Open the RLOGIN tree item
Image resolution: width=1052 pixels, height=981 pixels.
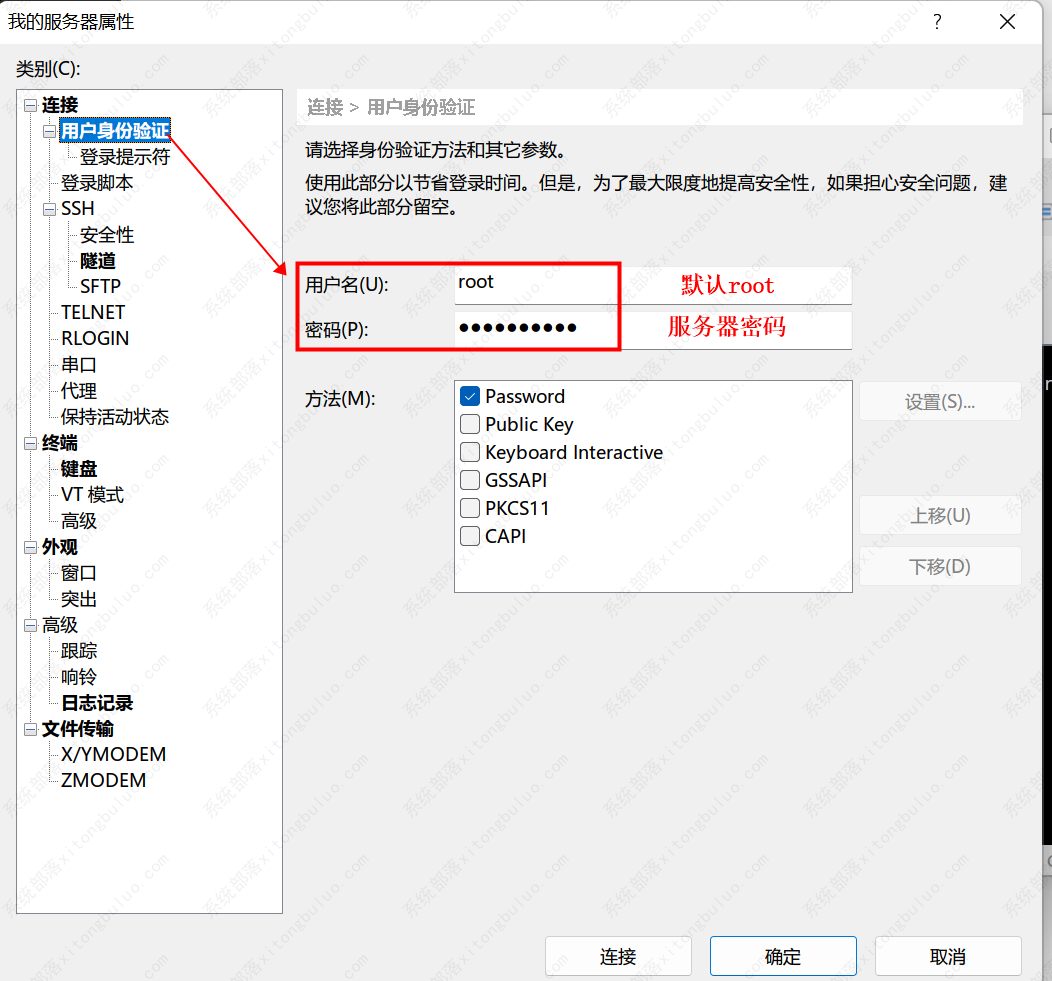click(95, 339)
